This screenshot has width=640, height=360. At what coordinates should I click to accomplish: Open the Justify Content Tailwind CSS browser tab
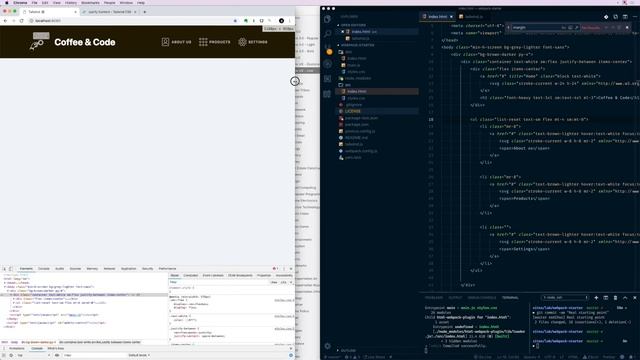tap(109, 12)
